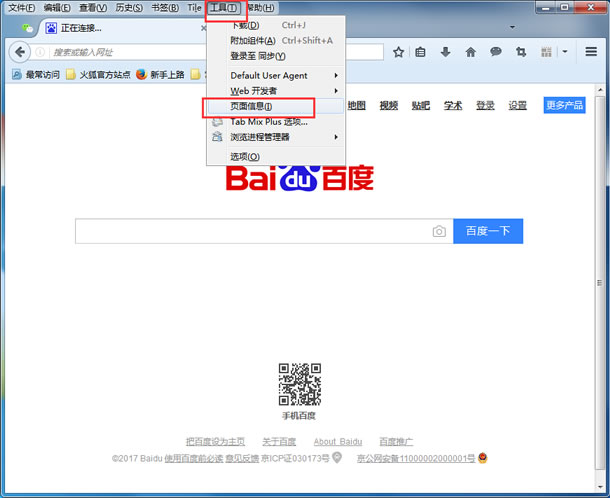Open the 文件 menu
Image resolution: width=610 pixels, height=498 pixels.
21,8
